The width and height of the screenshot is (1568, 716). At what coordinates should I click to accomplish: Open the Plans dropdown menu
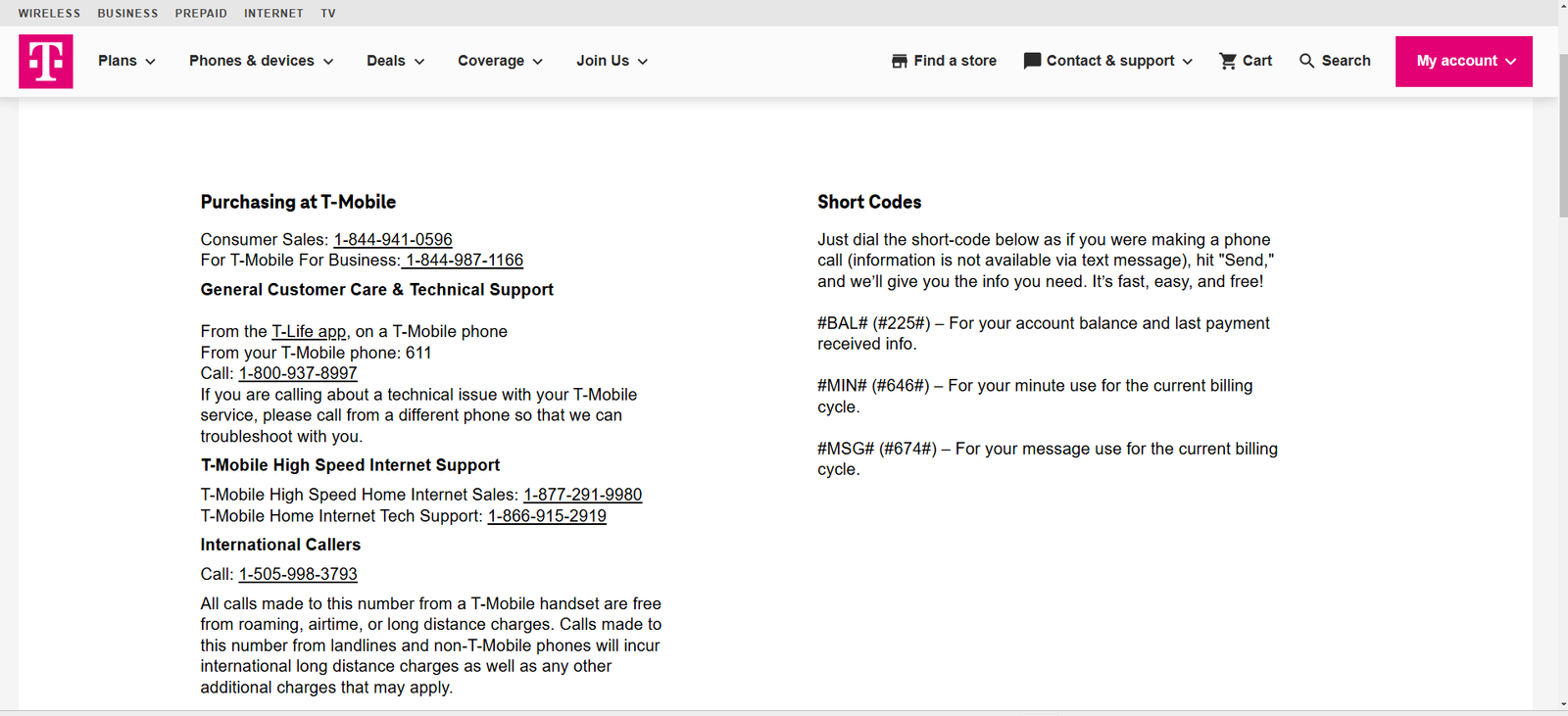[125, 61]
